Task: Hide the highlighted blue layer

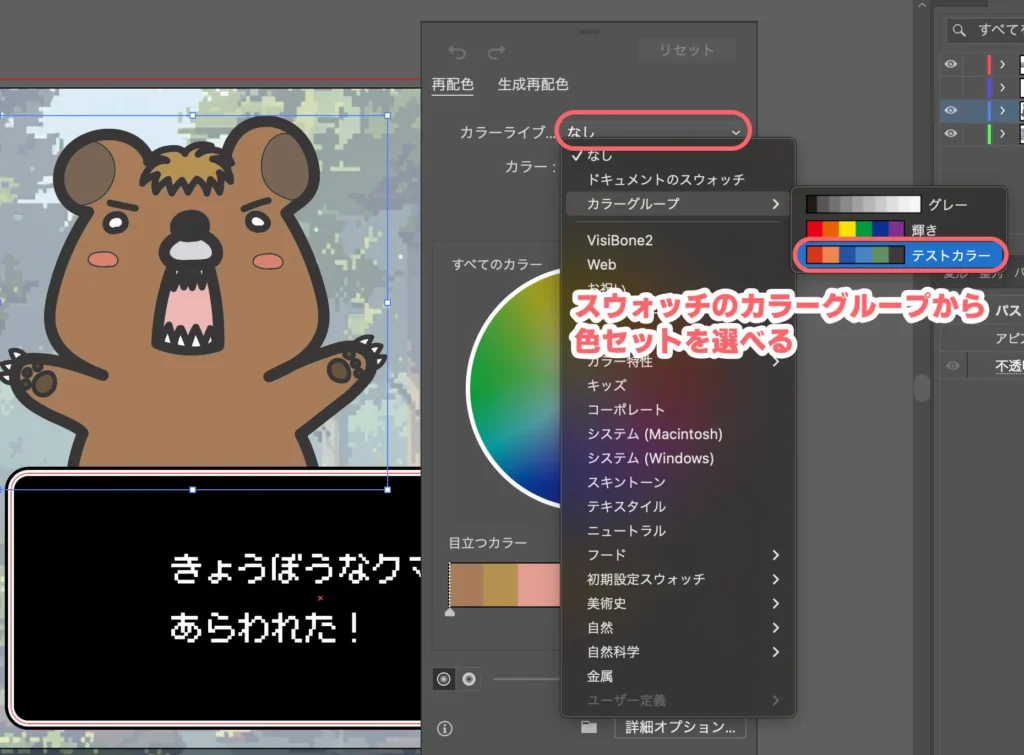Action: [x=951, y=110]
